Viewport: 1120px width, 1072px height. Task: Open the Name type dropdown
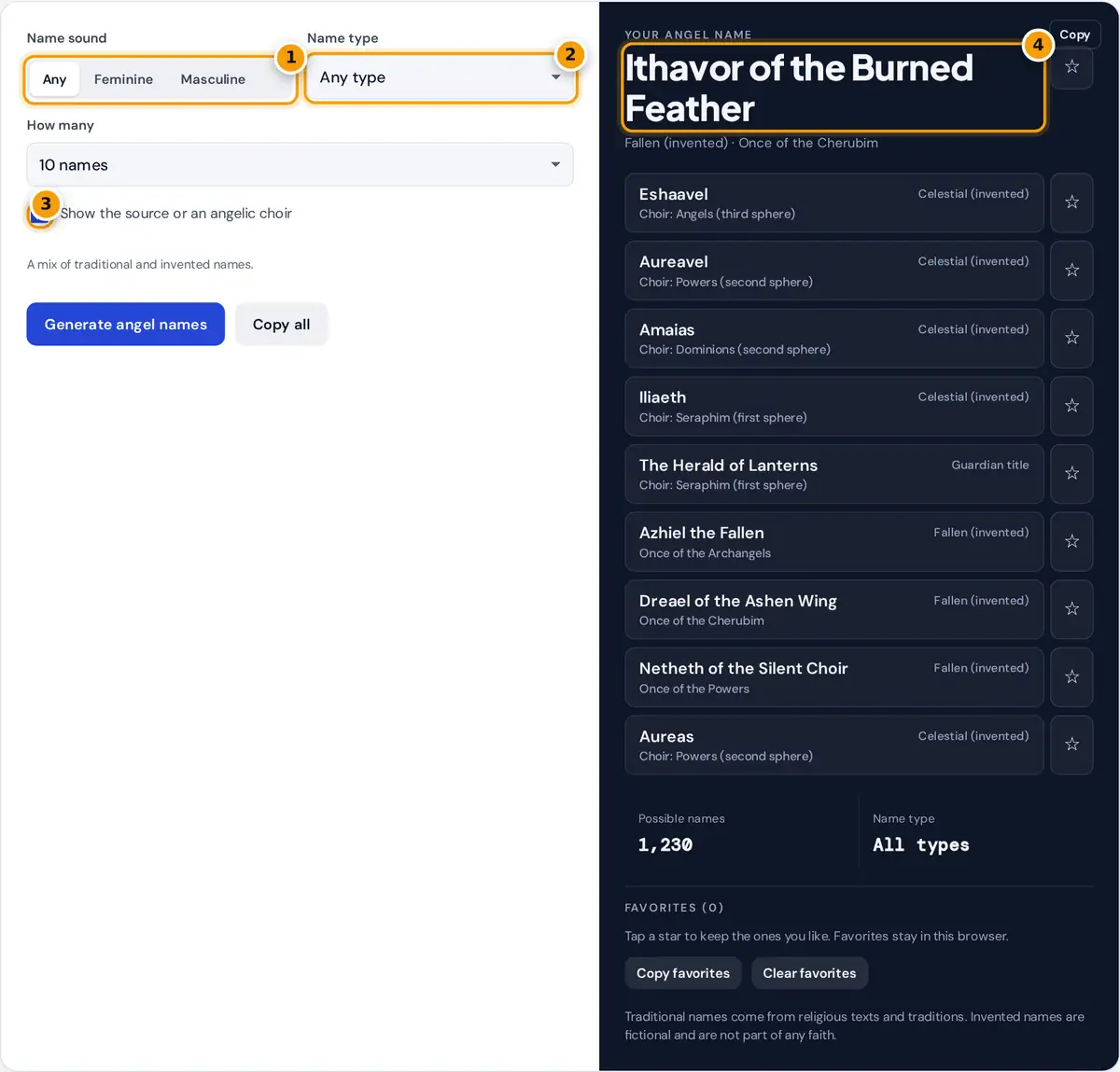[441, 77]
